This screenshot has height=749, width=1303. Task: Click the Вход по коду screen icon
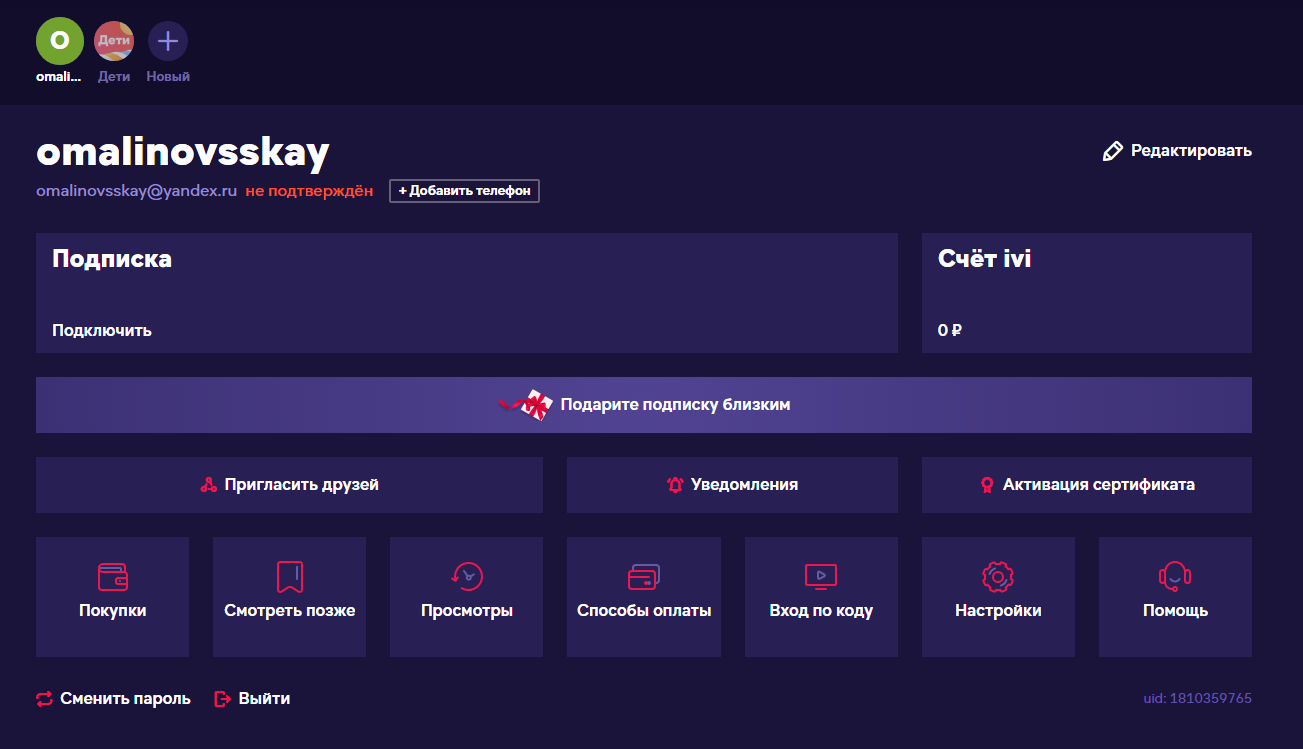(x=821, y=576)
